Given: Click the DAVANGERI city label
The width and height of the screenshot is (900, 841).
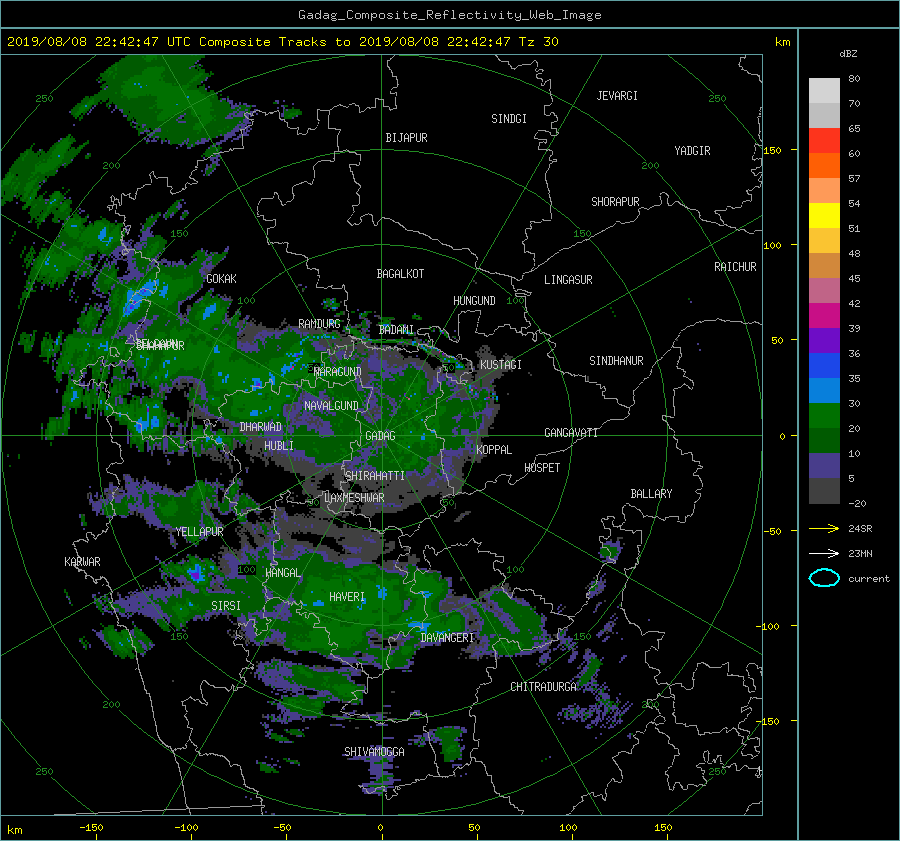Looking at the screenshot, I should coord(447,638).
